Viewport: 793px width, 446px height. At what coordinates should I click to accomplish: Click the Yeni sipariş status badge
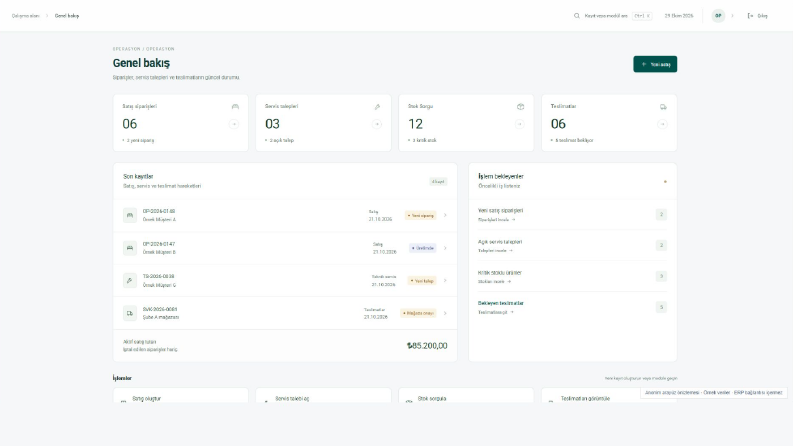point(421,215)
